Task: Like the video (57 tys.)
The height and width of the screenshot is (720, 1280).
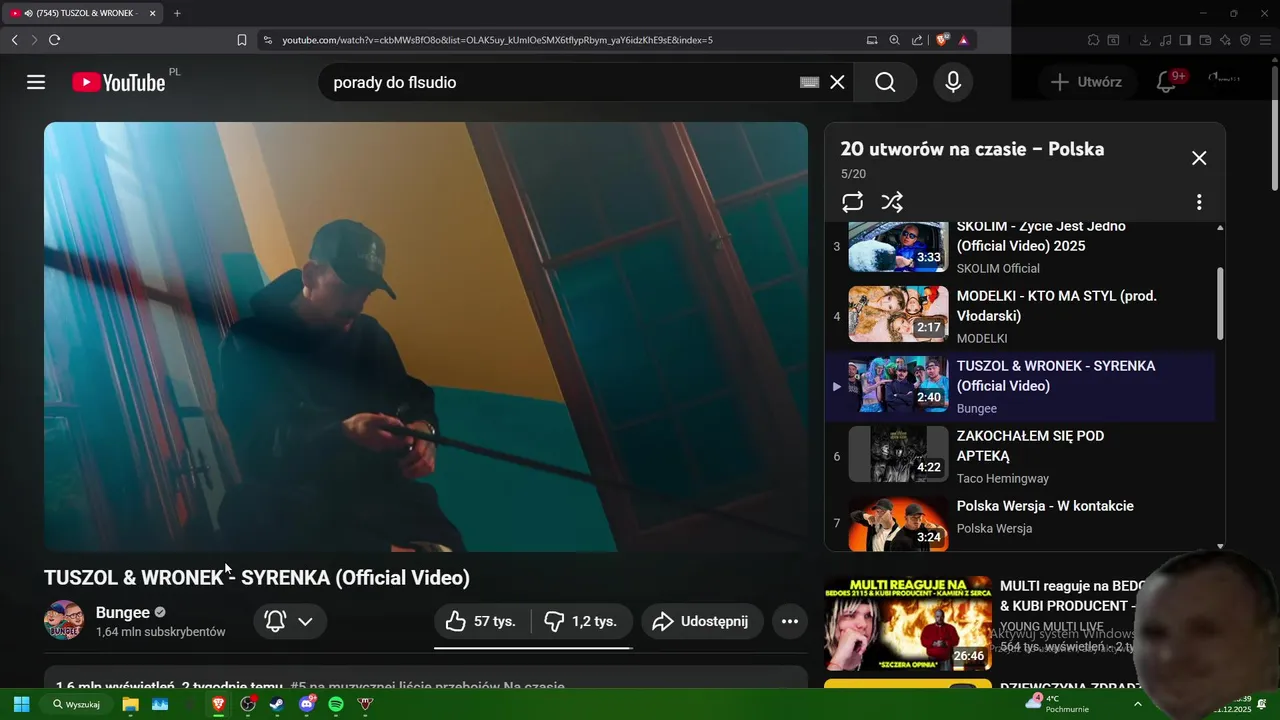Action: point(481,621)
